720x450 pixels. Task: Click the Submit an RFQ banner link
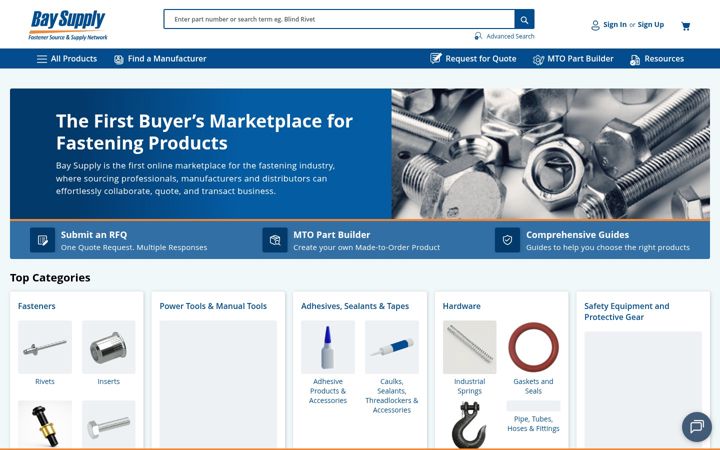(x=94, y=235)
